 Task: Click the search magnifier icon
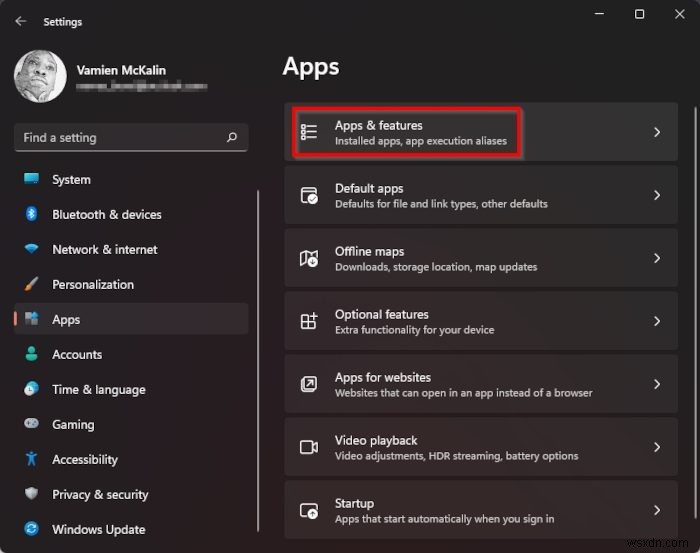coord(232,137)
